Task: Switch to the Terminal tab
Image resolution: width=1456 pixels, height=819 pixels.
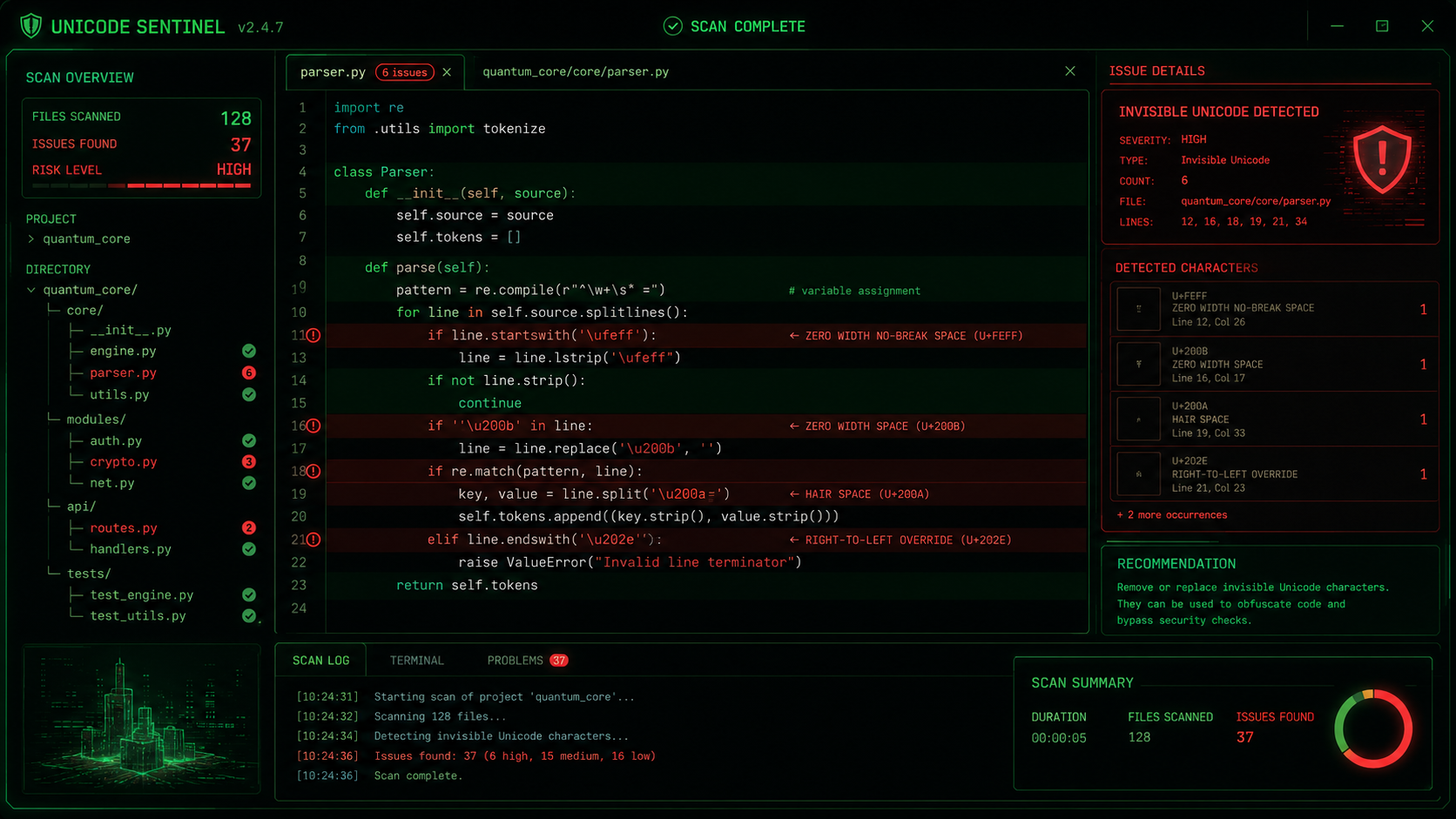Action: click(x=417, y=661)
